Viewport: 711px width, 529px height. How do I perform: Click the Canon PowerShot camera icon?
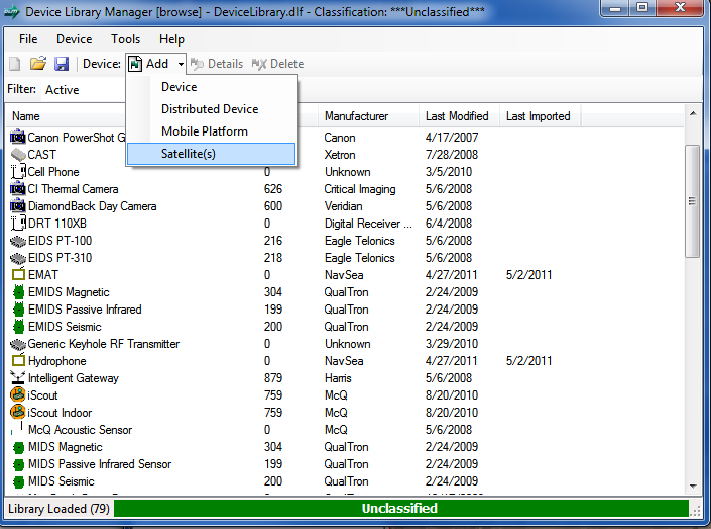pyautogui.click(x=18, y=137)
